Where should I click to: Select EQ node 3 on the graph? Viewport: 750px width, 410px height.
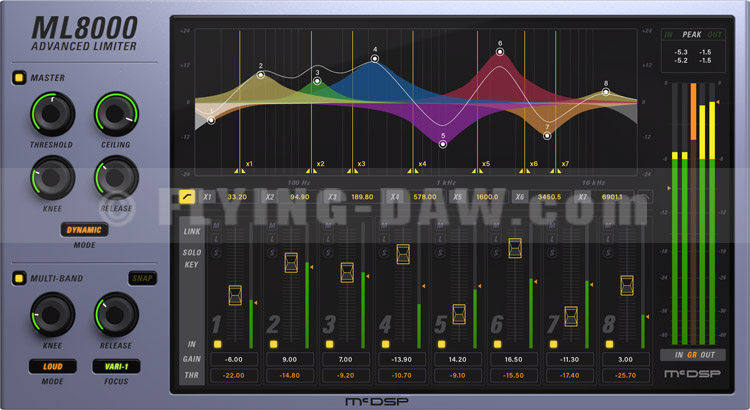coord(317,81)
